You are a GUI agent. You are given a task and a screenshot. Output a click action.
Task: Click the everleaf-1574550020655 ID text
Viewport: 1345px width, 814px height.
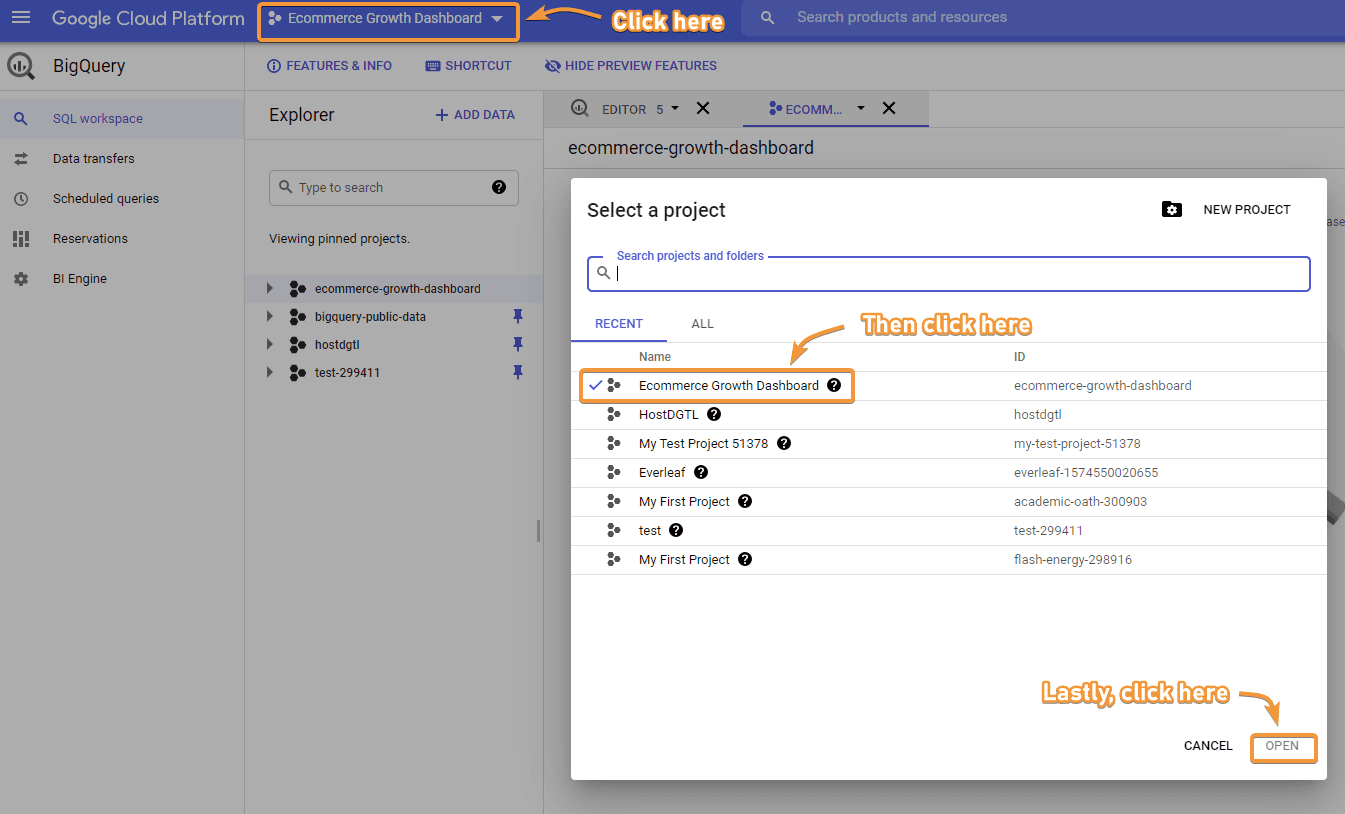(1086, 473)
